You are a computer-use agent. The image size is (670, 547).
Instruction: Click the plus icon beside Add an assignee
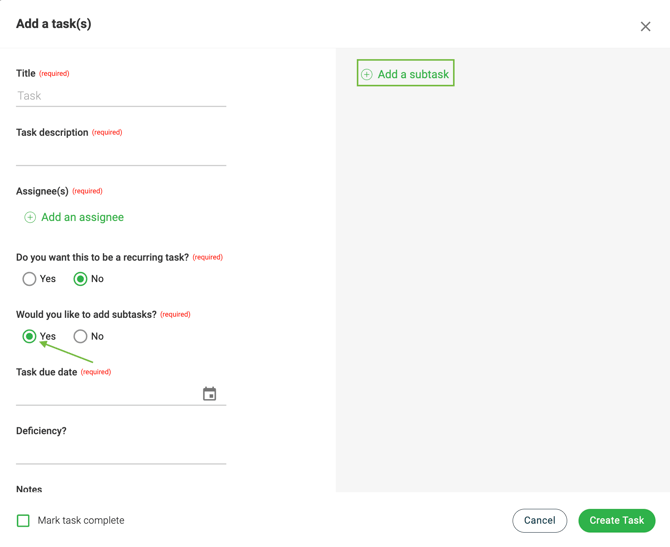30,218
